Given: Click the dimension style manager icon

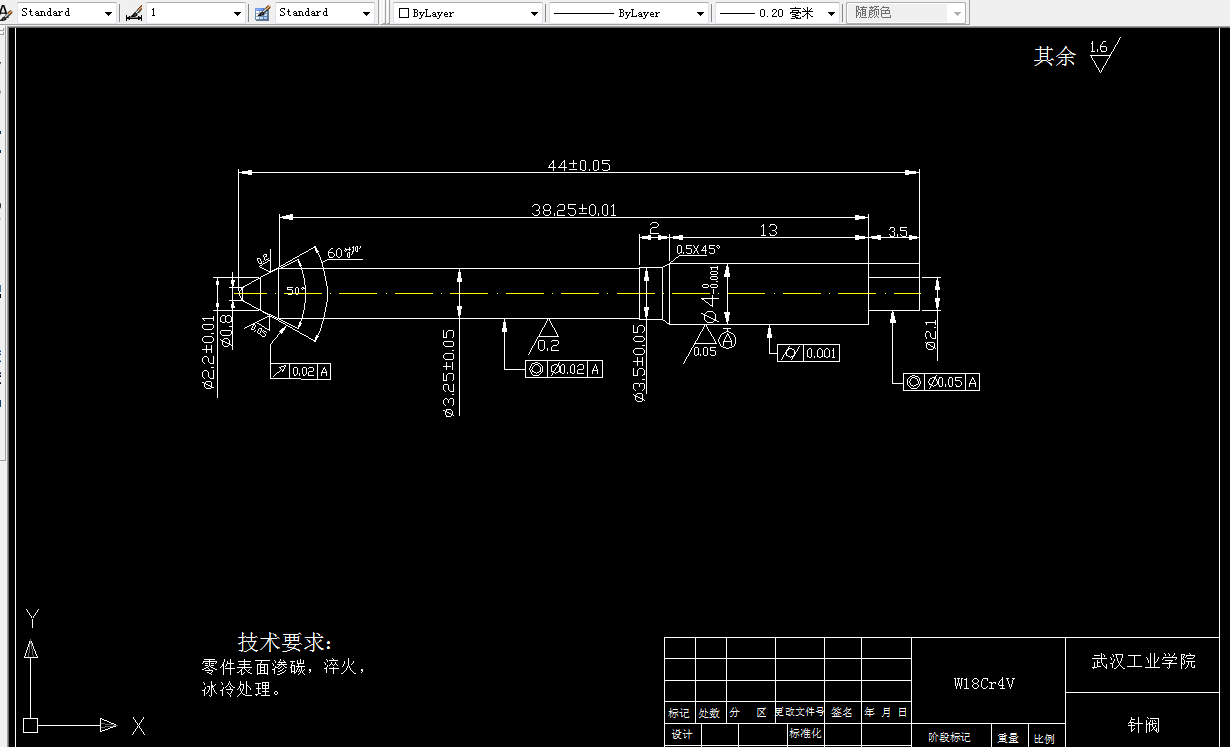Looking at the screenshot, I should 133,13.
